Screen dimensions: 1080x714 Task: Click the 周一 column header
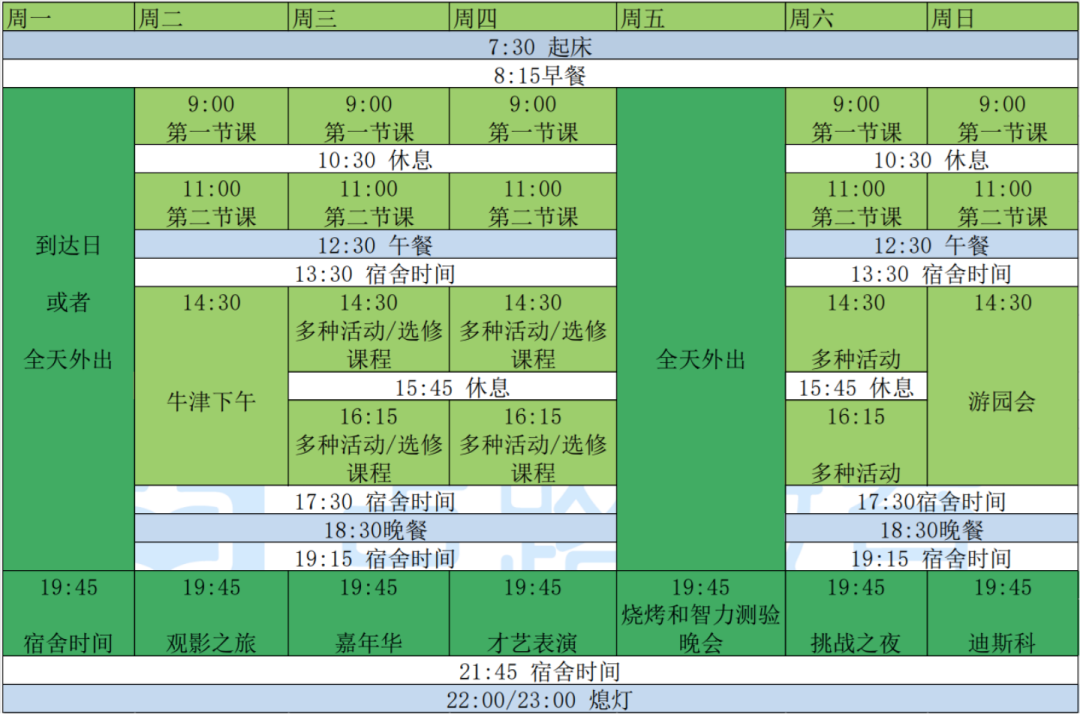tap(67, 17)
